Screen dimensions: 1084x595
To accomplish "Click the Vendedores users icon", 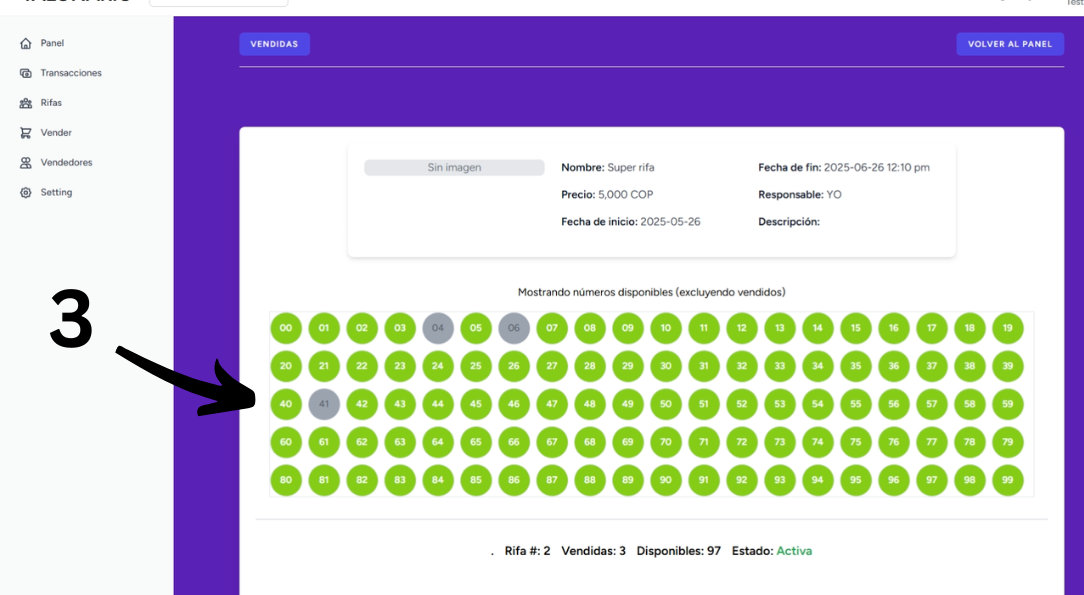I will [x=26, y=163].
